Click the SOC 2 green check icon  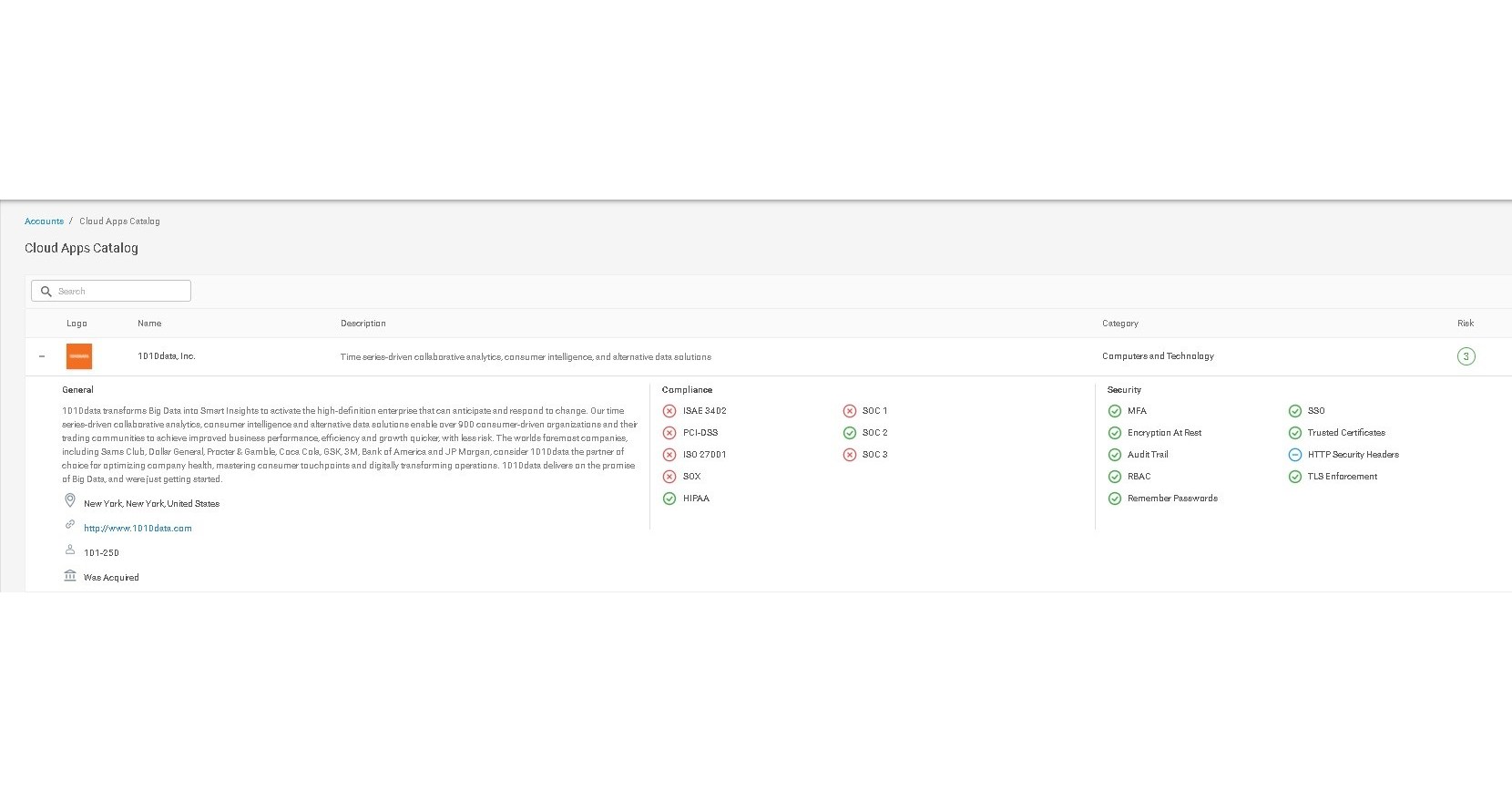point(850,433)
